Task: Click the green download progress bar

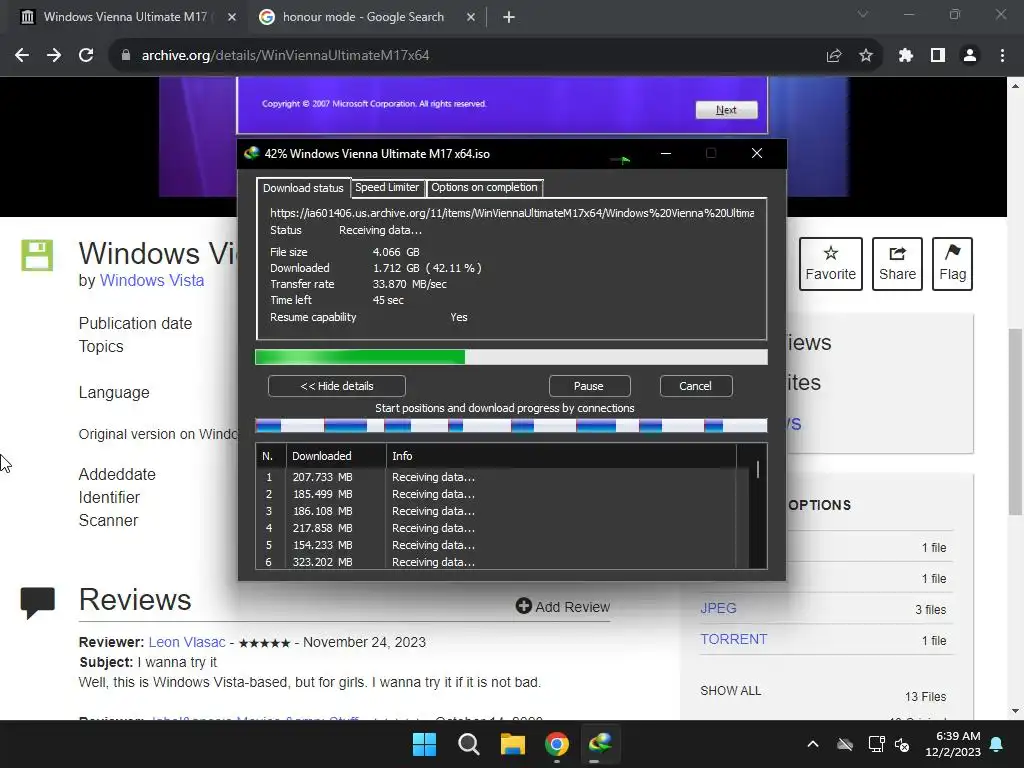Action: [511, 357]
